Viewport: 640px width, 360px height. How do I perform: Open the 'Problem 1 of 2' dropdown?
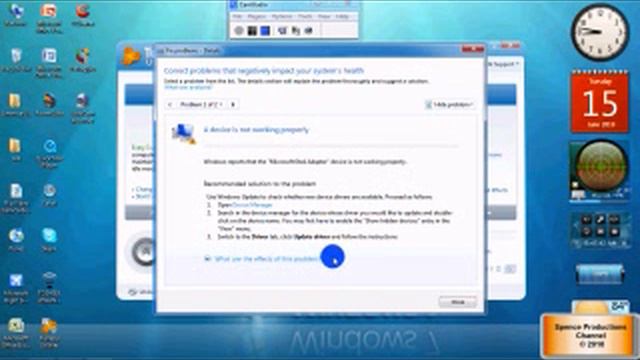click(201, 104)
